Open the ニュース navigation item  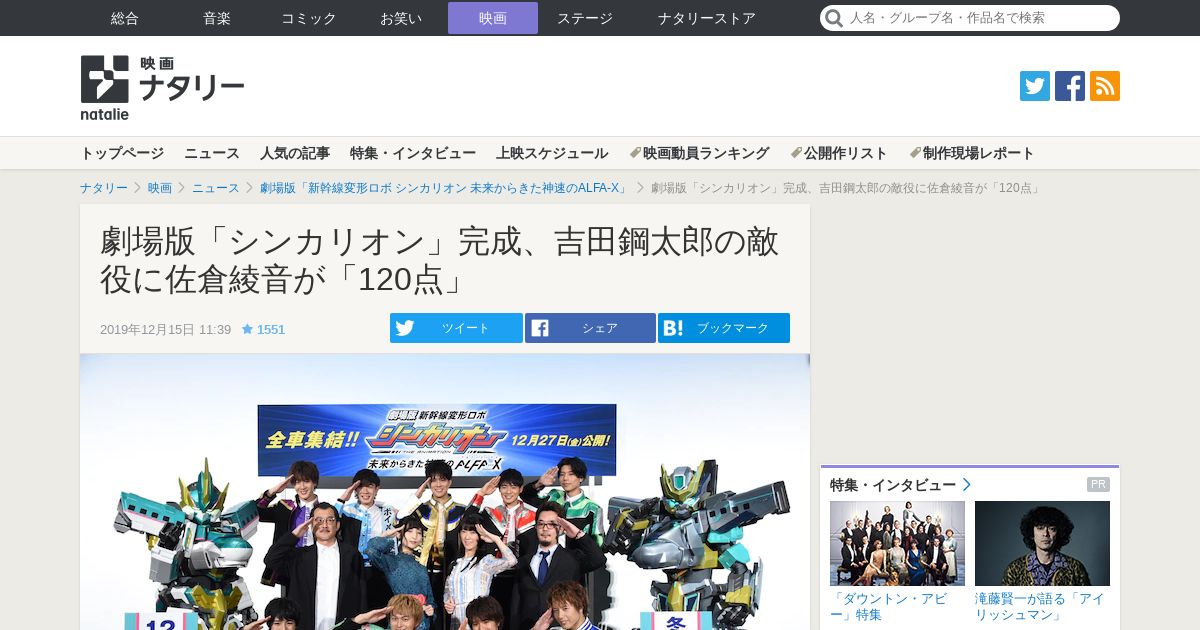(x=212, y=153)
